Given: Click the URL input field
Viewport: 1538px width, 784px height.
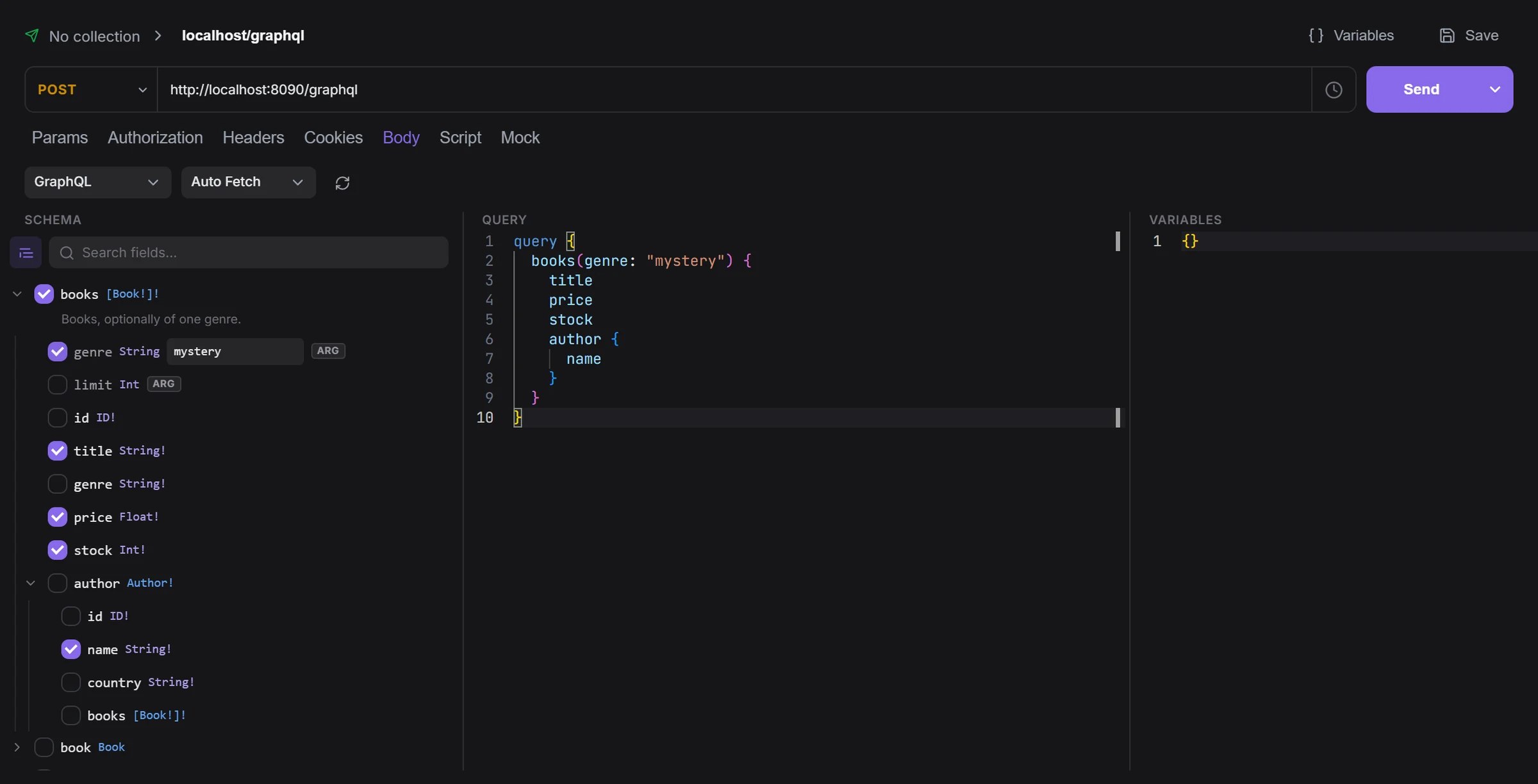Looking at the screenshot, I should pos(734,90).
